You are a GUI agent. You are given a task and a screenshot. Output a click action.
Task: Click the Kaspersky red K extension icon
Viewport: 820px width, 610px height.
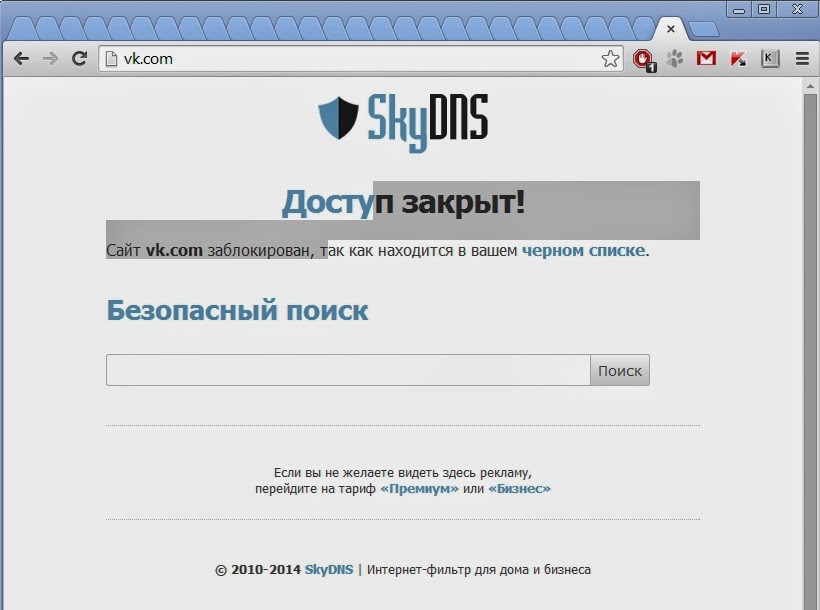coord(738,59)
